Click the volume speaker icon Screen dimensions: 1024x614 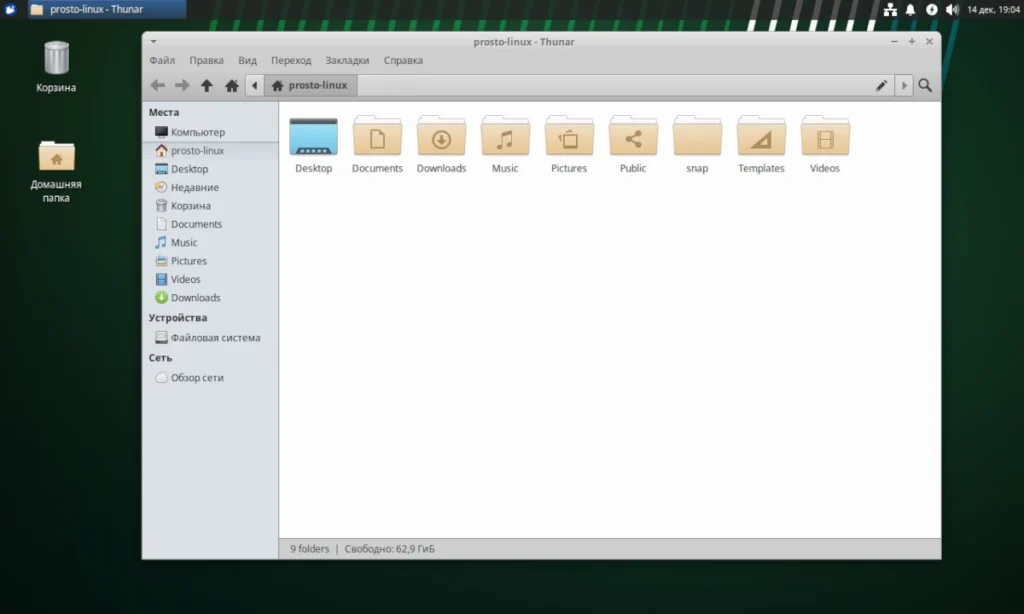952,9
